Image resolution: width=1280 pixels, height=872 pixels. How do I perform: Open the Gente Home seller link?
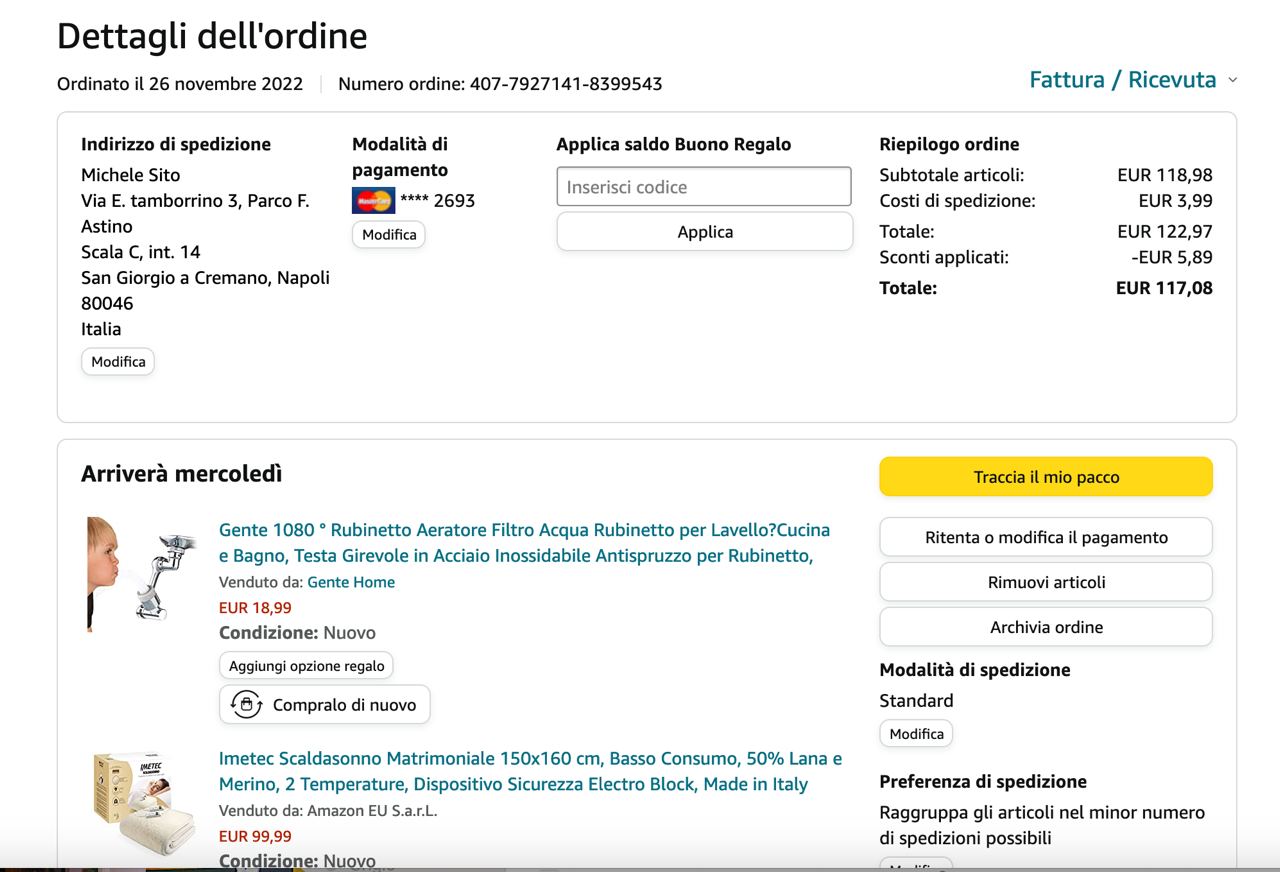pos(351,582)
